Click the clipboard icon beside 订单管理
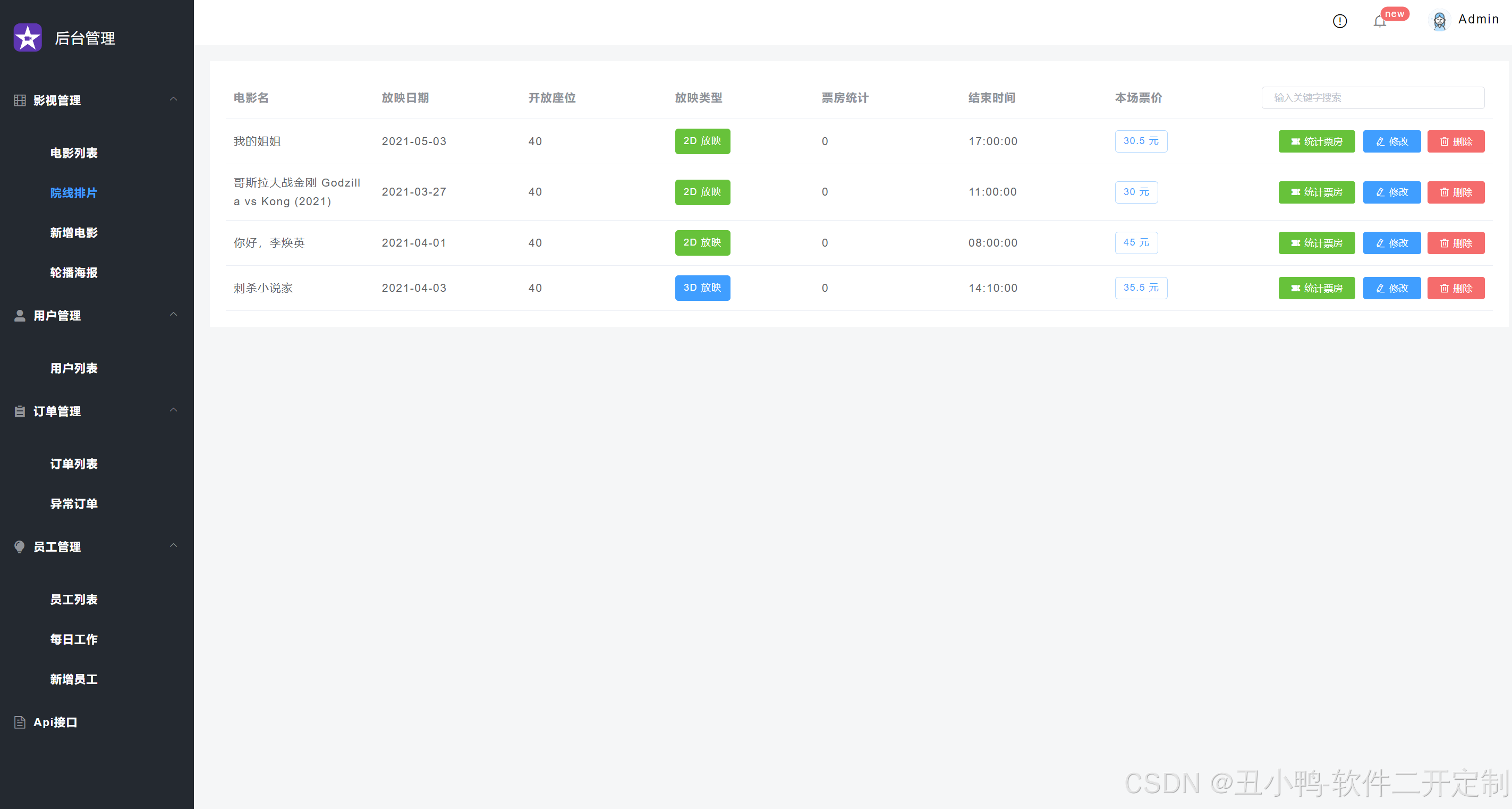 pyautogui.click(x=19, y=411)
